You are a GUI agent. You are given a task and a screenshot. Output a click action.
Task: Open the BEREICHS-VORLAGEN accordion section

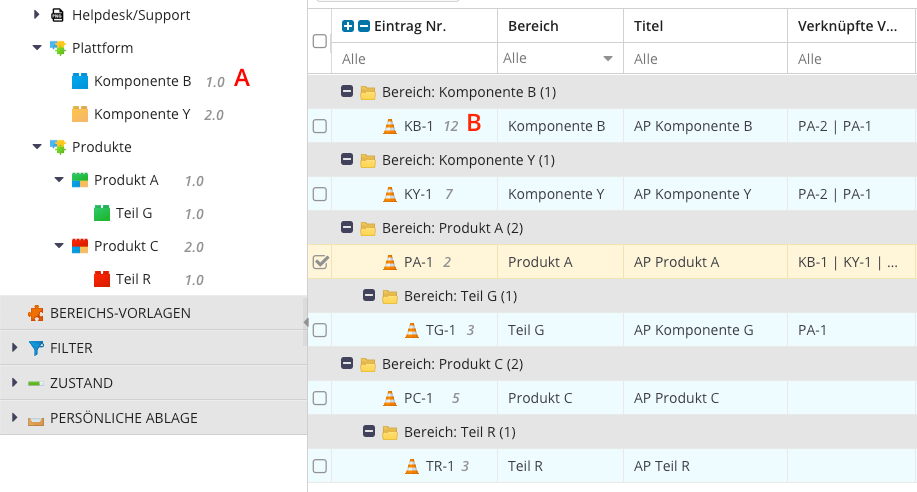(120, 313)
